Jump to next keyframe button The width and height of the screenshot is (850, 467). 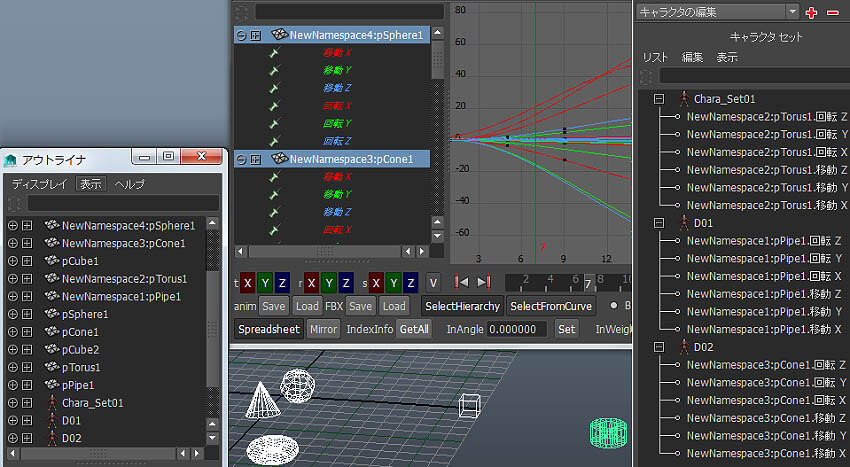(x=484, y=281)
